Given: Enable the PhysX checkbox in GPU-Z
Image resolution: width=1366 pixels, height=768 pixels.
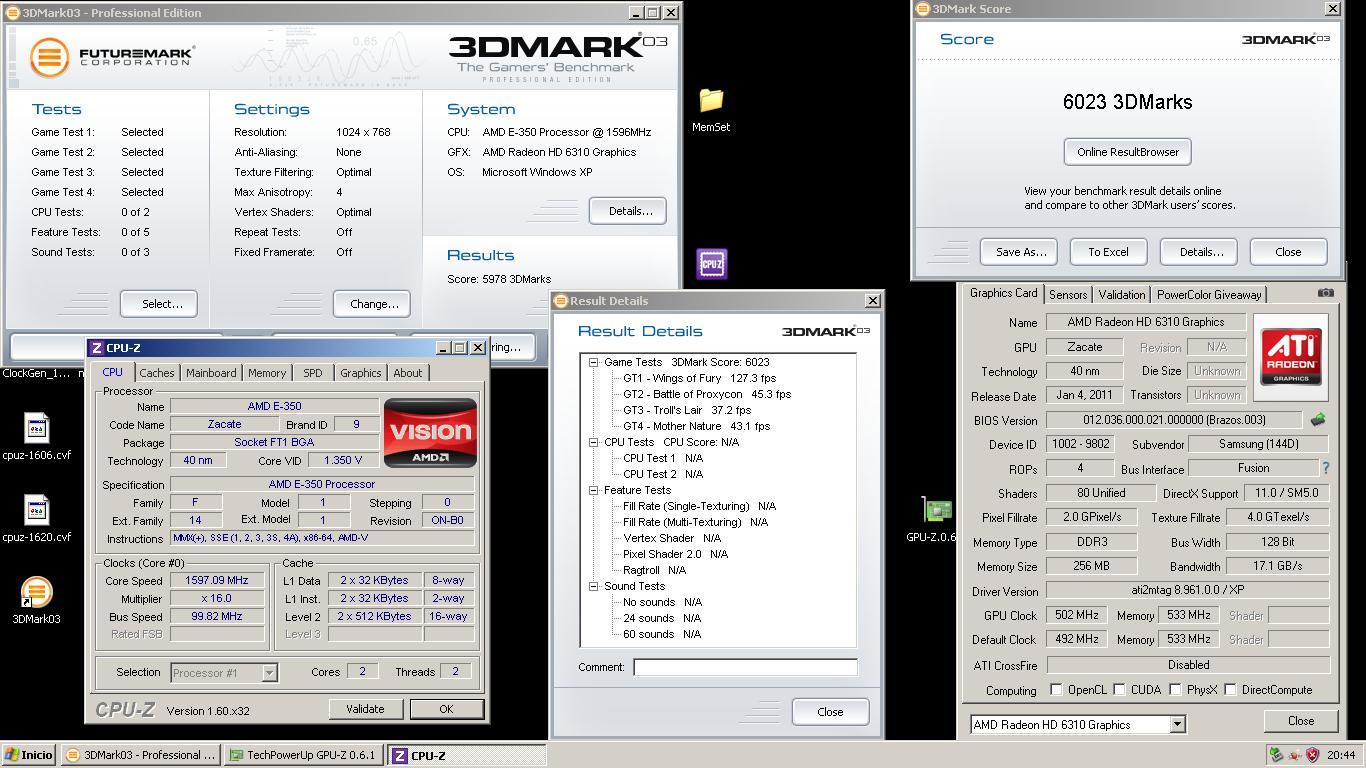Looking at the screenshot, I should [1175, 690].
